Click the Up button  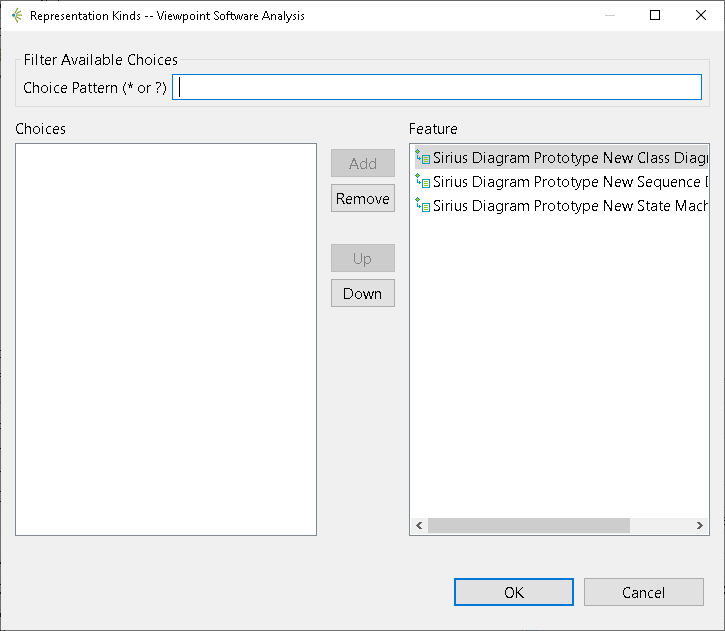tap(363, 258)
